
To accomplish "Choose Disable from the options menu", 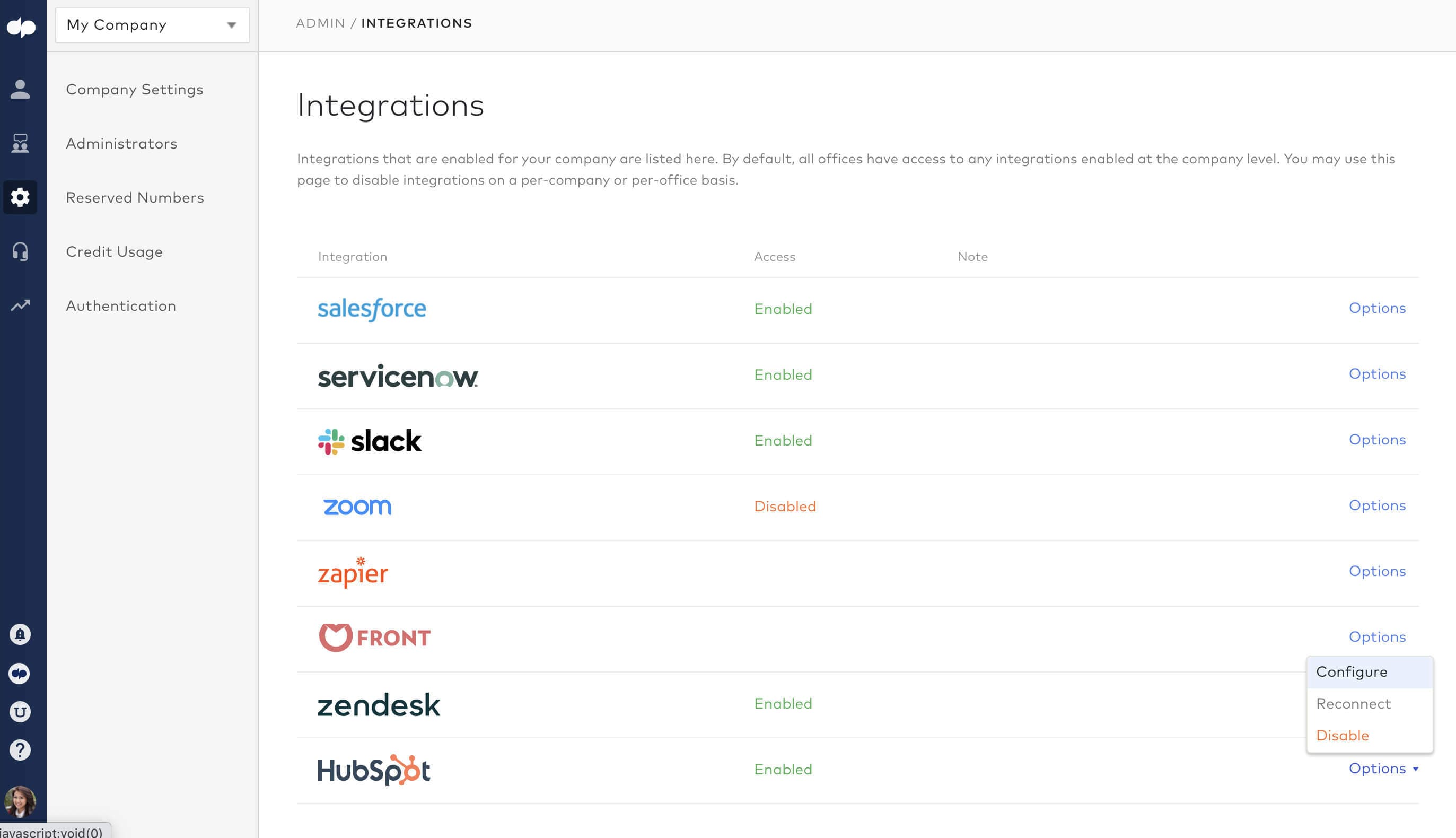I will pos(1369,735).
